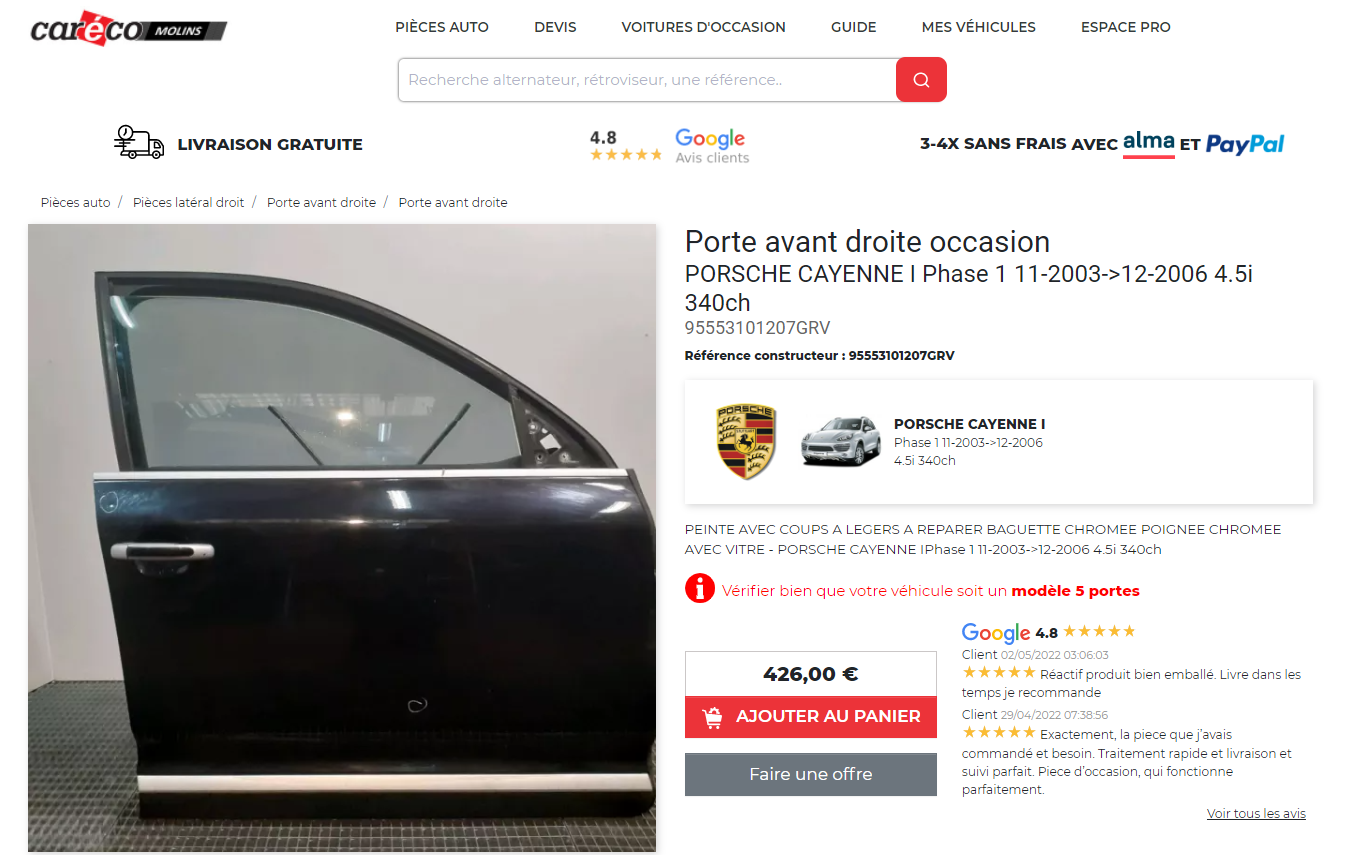
Task: Open the Devis menu item
Action: [555, 27]
